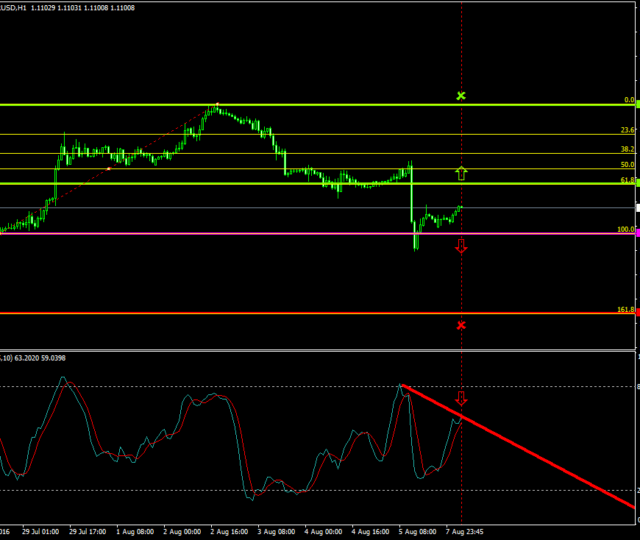The height and width of the screenshot is (540, 640).
Task: Click the green price marker at 0.0 level
Action: (x=637, y=105)
